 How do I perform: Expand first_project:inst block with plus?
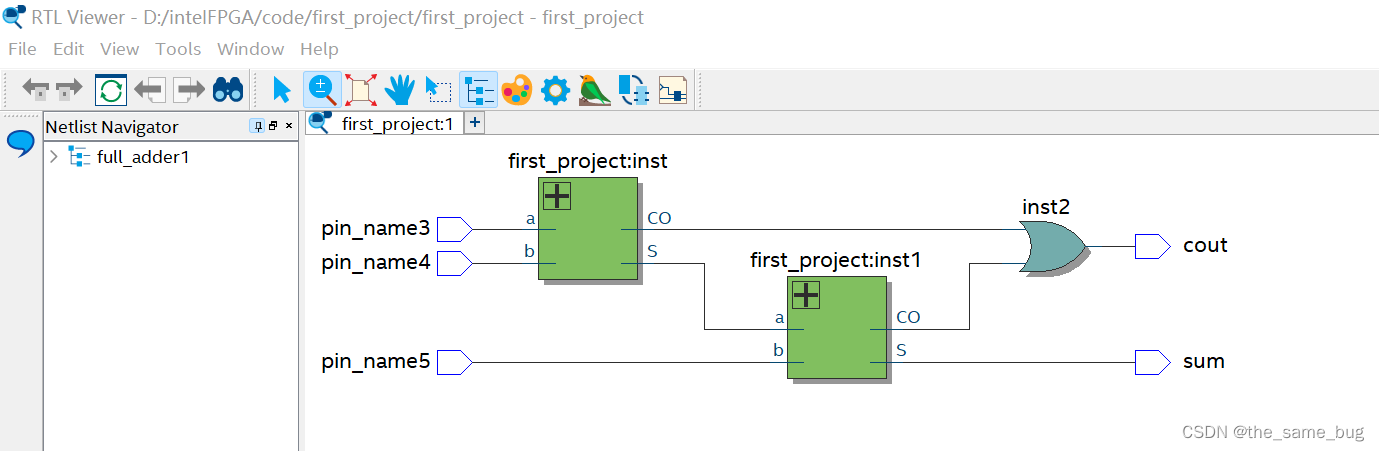(x=557, y=196)
